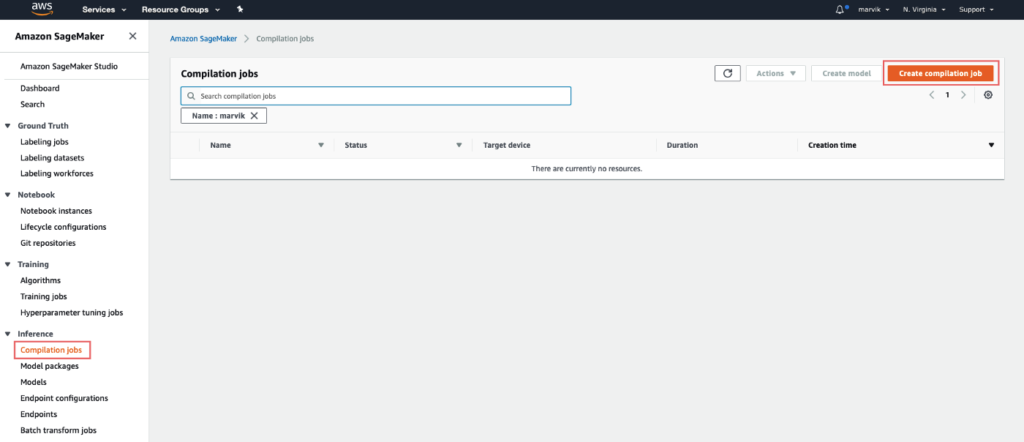Open Labeling datasets
The image size is (1024, 442).
(52, 158)
